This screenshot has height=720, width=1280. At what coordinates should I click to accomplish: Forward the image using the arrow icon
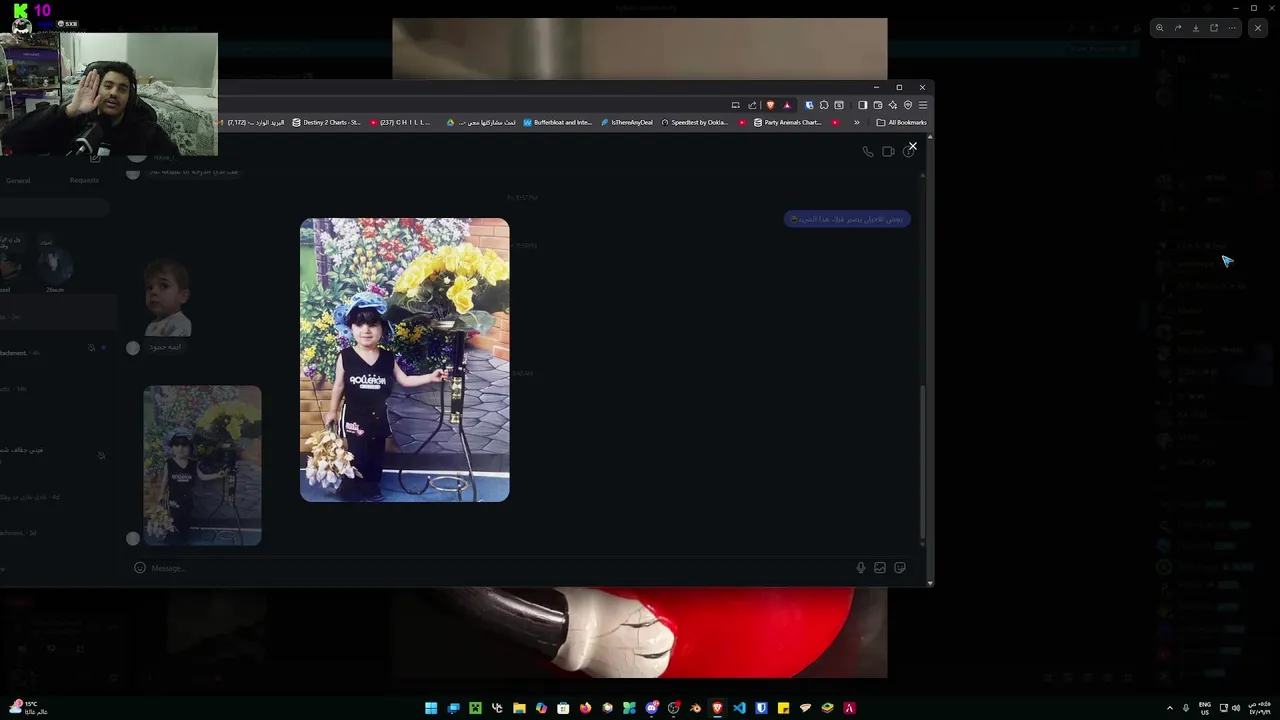(1178, 28)
